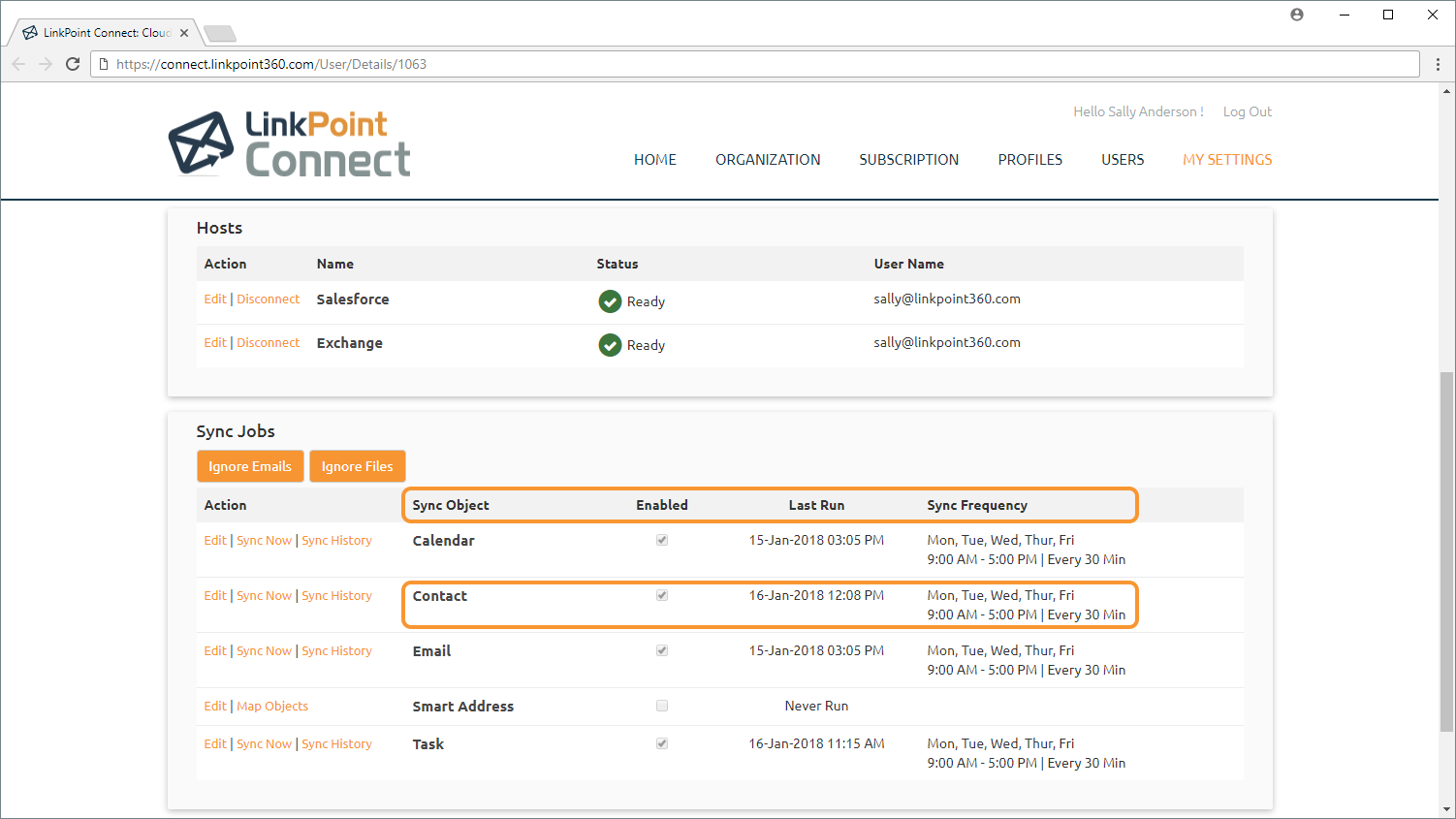Open Sync History for Email
Image resolution: width=1456 pixels, height=819 pixels.
336,651
